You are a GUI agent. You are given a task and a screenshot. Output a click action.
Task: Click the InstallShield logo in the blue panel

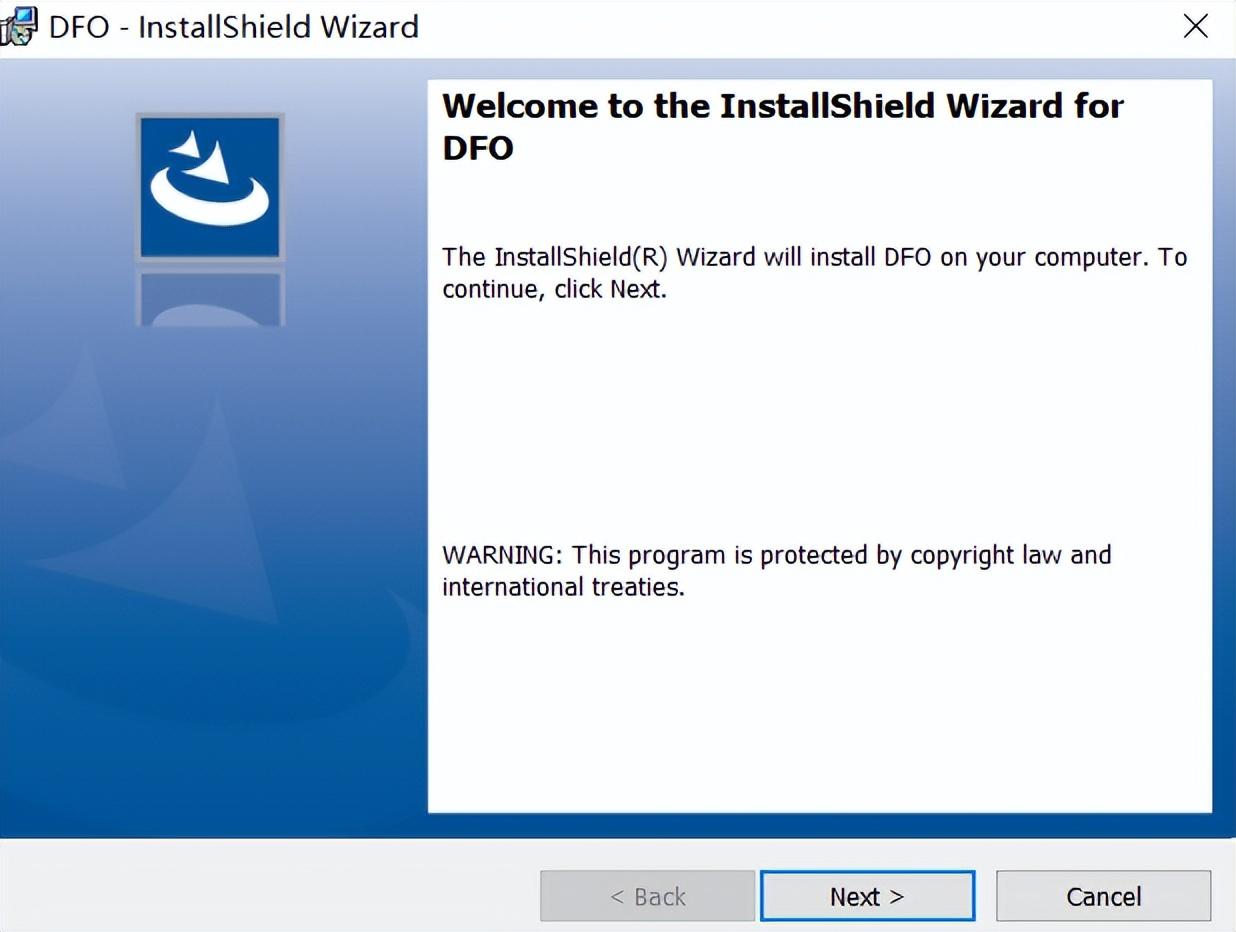pos(210,187)
